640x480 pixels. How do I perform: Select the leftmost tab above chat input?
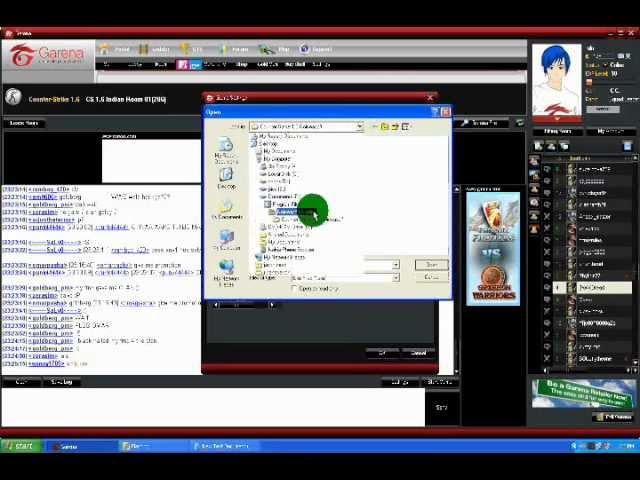pos(21,382)
